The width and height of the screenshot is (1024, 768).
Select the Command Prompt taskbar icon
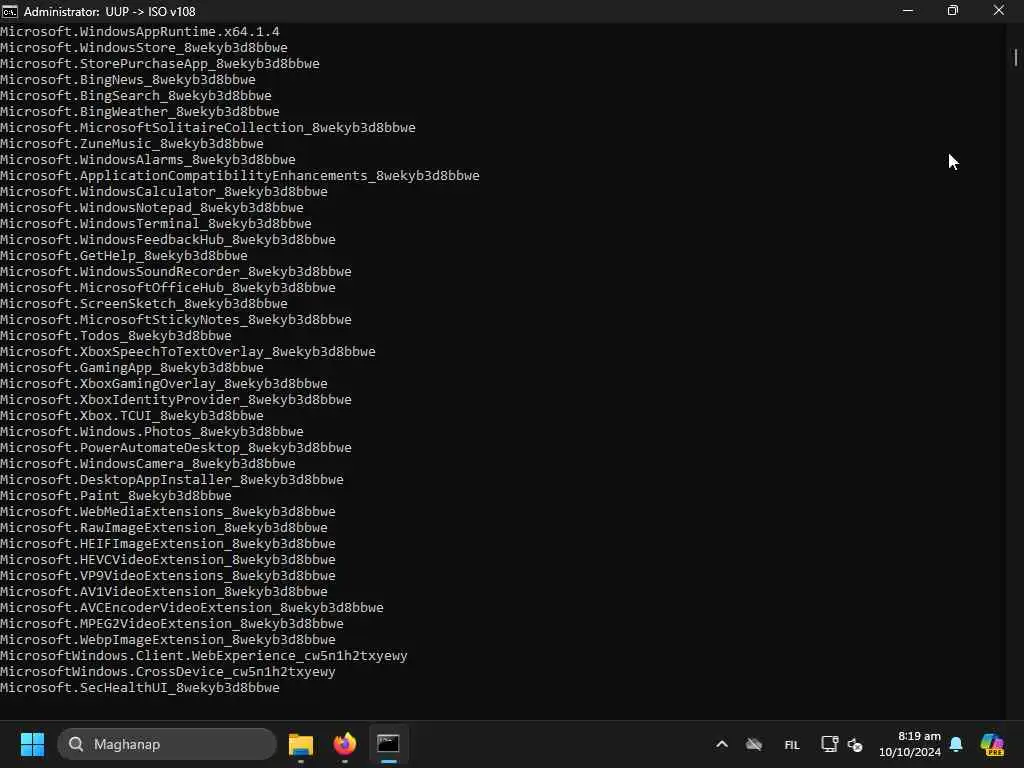coord(388,744)
